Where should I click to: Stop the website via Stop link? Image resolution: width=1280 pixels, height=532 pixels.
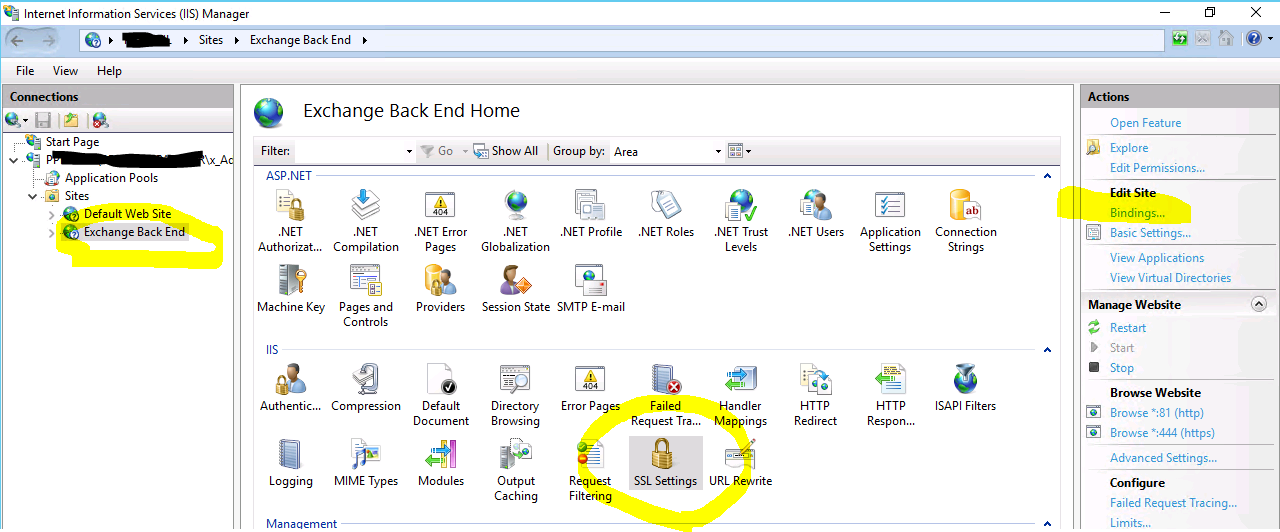point(1122,368)
